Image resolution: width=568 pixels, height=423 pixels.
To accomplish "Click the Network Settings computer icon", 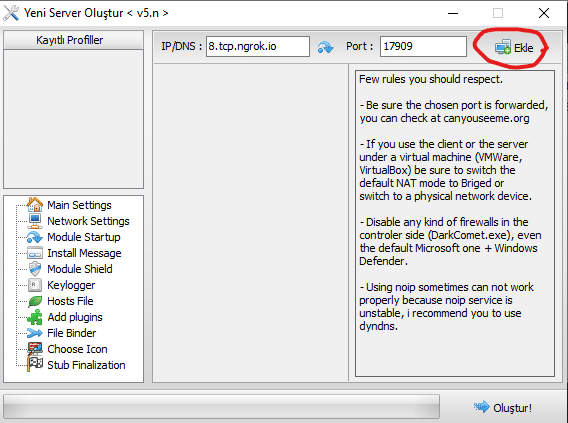I will coord(35,221).
